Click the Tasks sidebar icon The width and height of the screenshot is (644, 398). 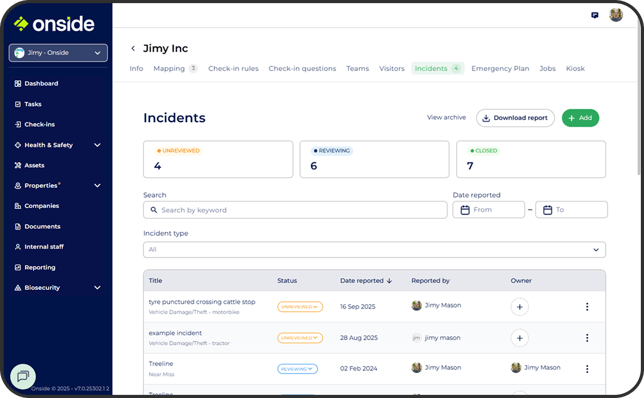click(x=18, y=104)
